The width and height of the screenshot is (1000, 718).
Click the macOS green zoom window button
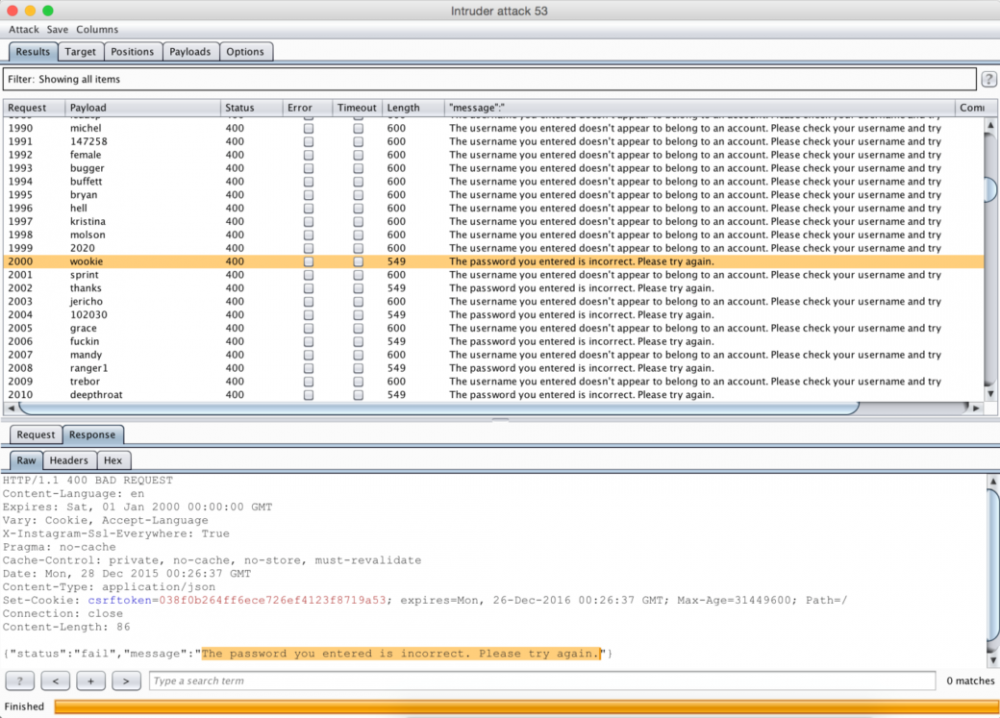coord(48,10)
